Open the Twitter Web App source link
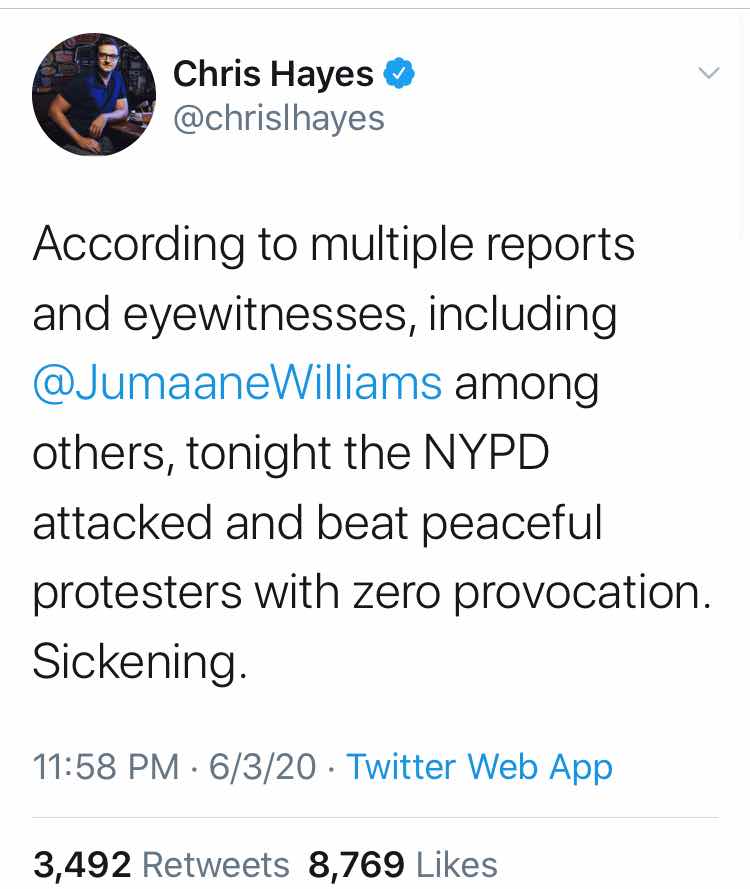750x889 pixels. (x=480, y=768)
